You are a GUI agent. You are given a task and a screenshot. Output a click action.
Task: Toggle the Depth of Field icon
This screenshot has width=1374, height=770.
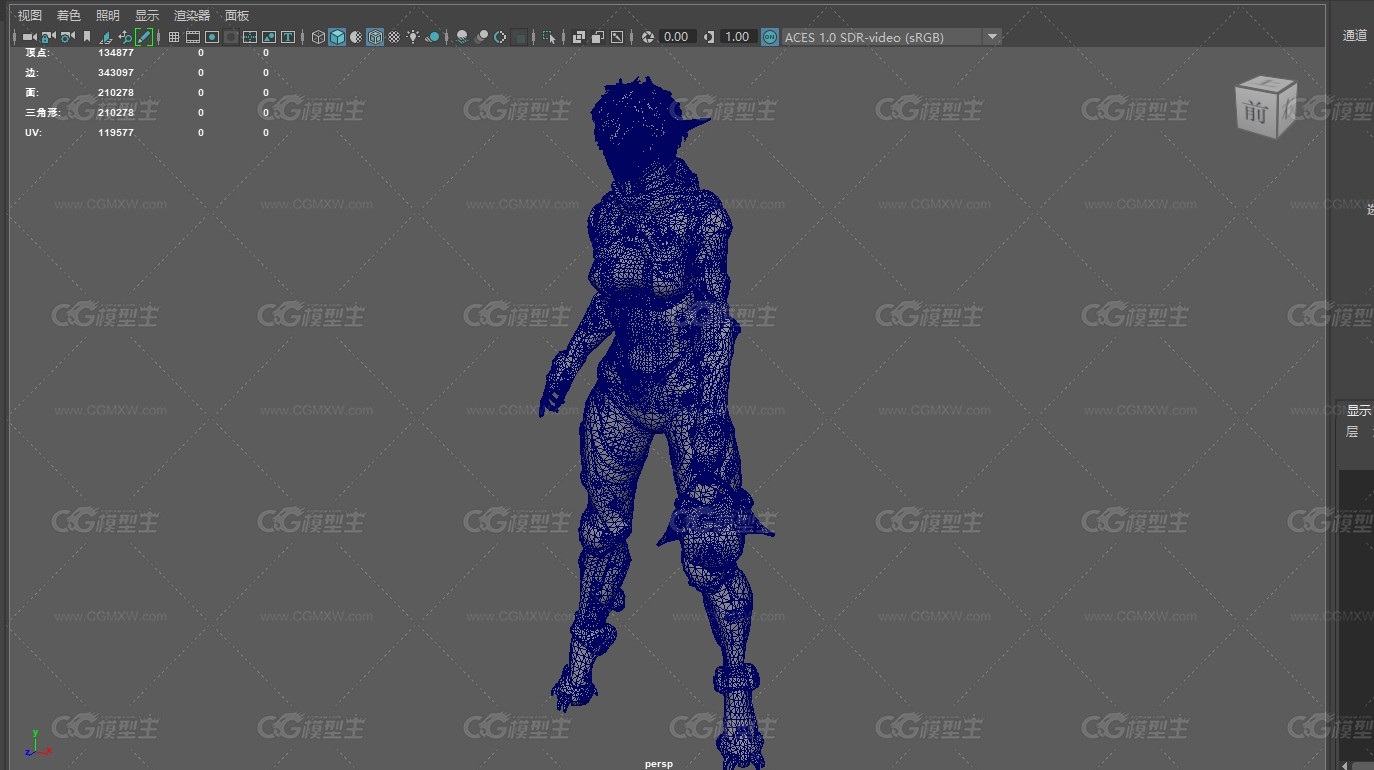tap(519, 37)
